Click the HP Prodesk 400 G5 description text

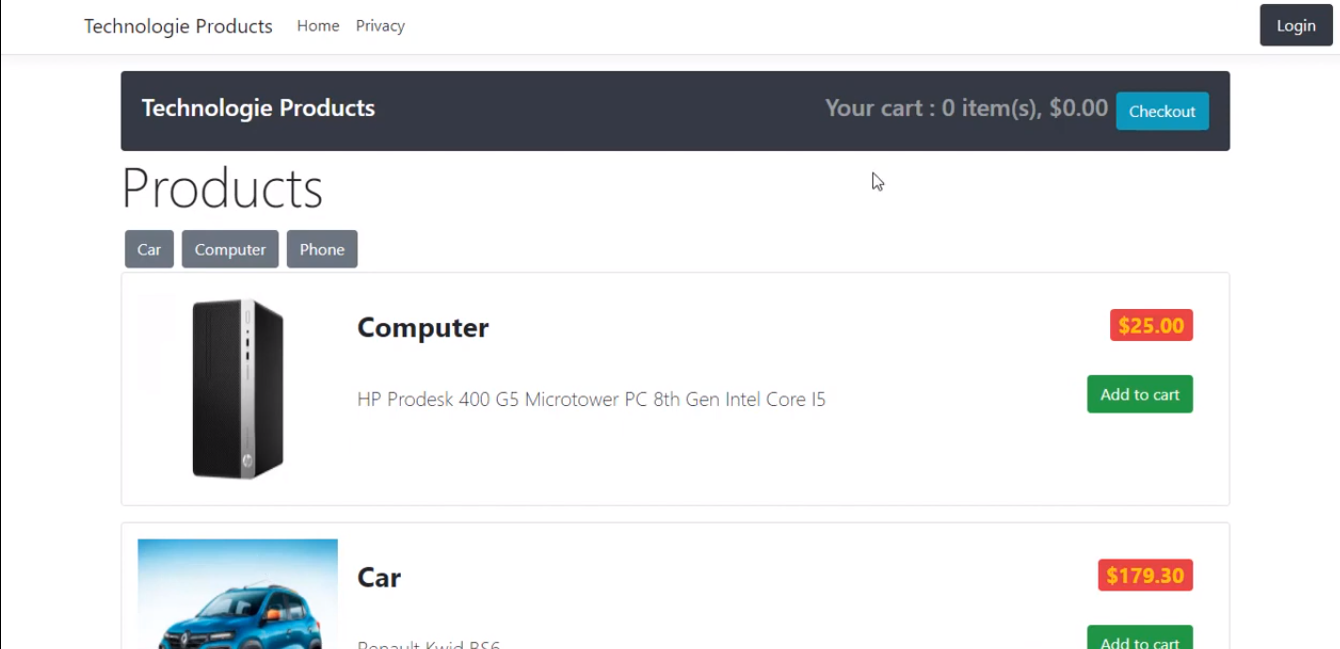[591, 399]
